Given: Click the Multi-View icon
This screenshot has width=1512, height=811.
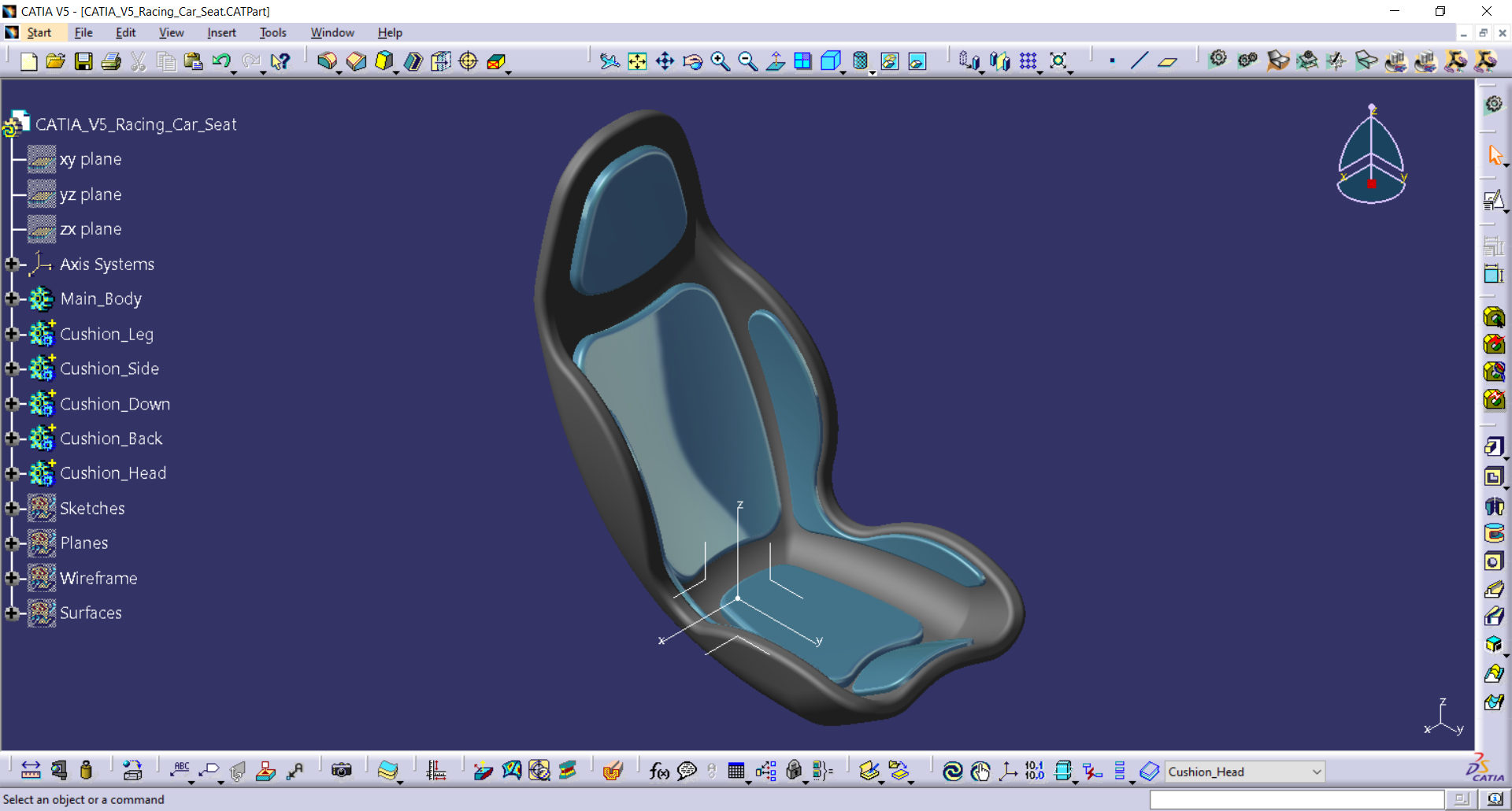Looking at the screenshot, I should coord(803,61).
